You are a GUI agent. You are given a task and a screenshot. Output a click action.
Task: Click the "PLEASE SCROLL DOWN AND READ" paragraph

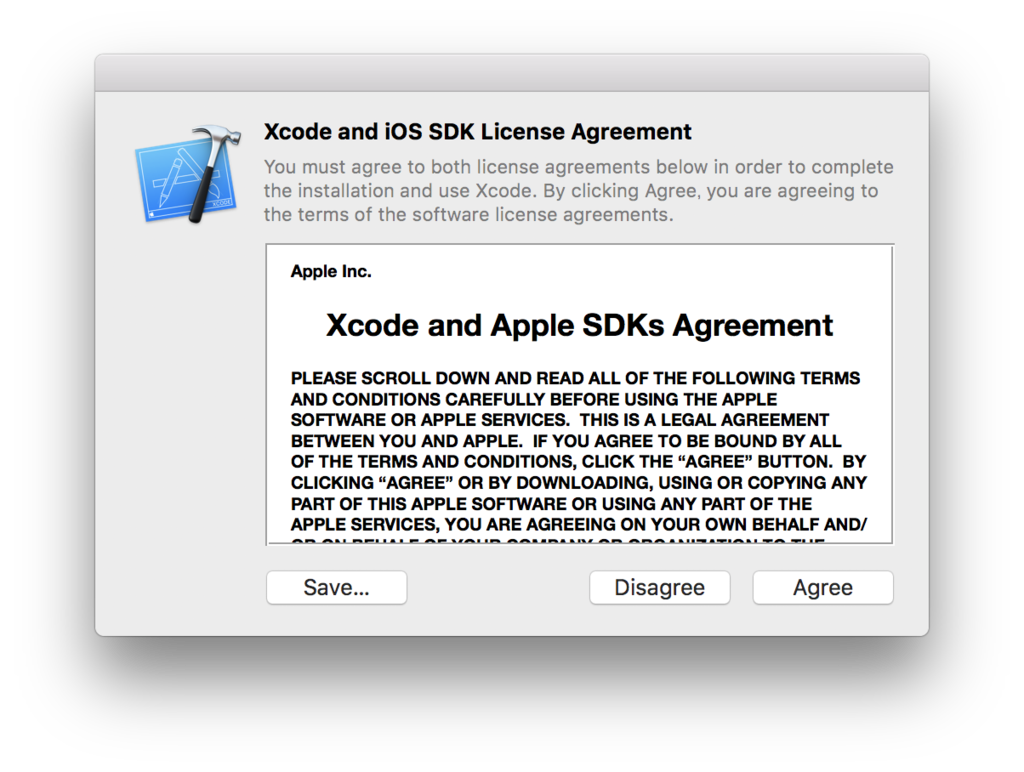[x=579, y=457]
